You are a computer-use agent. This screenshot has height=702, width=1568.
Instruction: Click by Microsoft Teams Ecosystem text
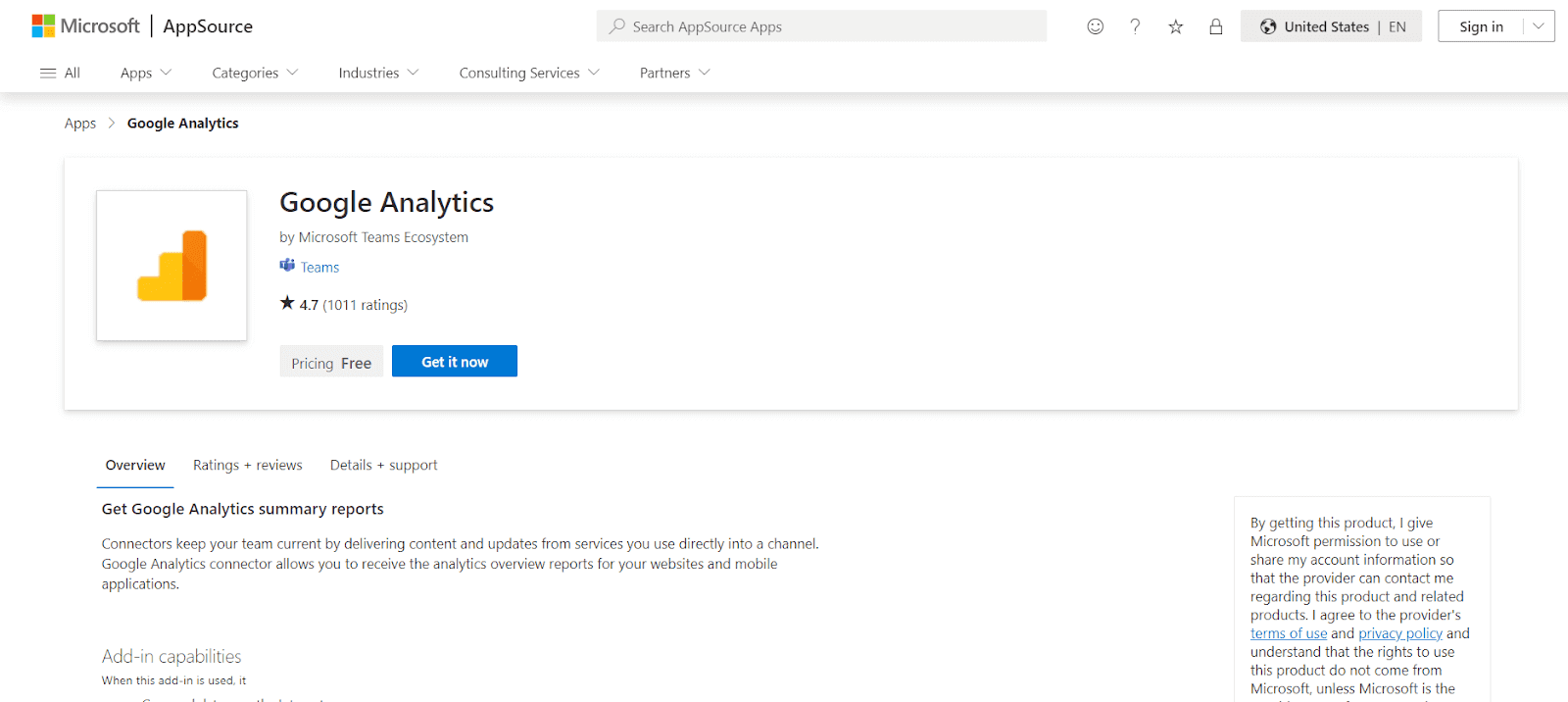click(x=374, y=237)
